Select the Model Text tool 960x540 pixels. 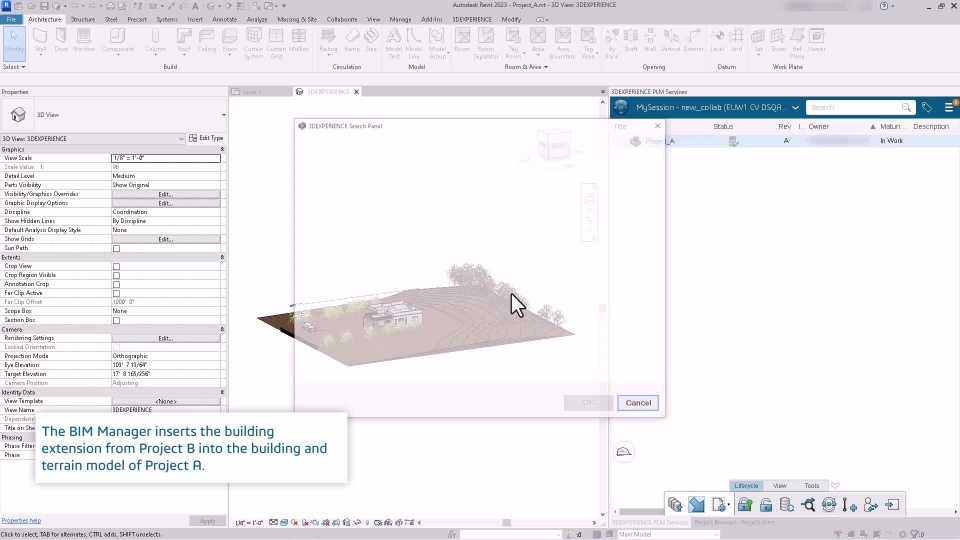pos(394,43)
